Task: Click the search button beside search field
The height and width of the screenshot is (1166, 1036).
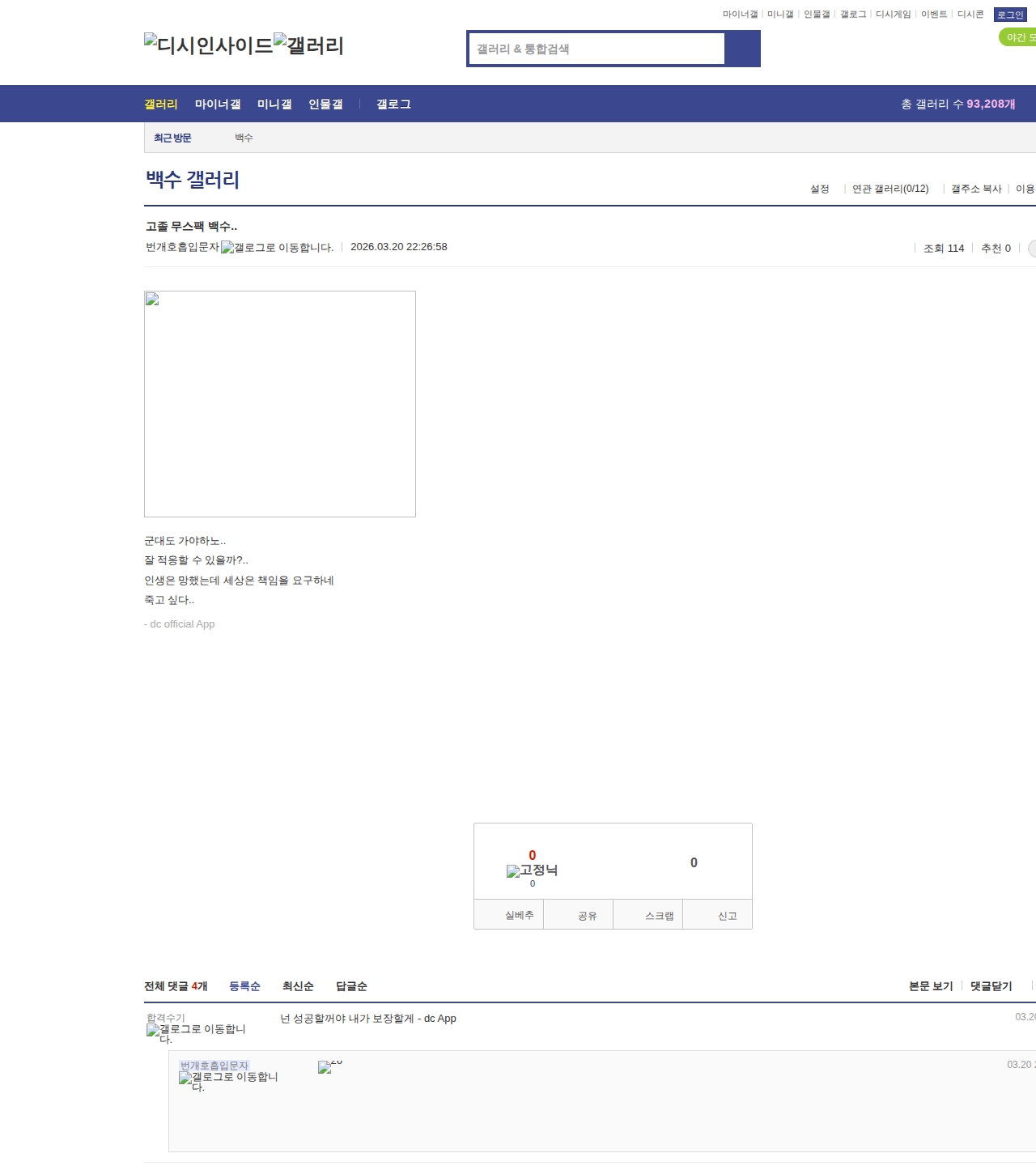Action: (742, 49)
